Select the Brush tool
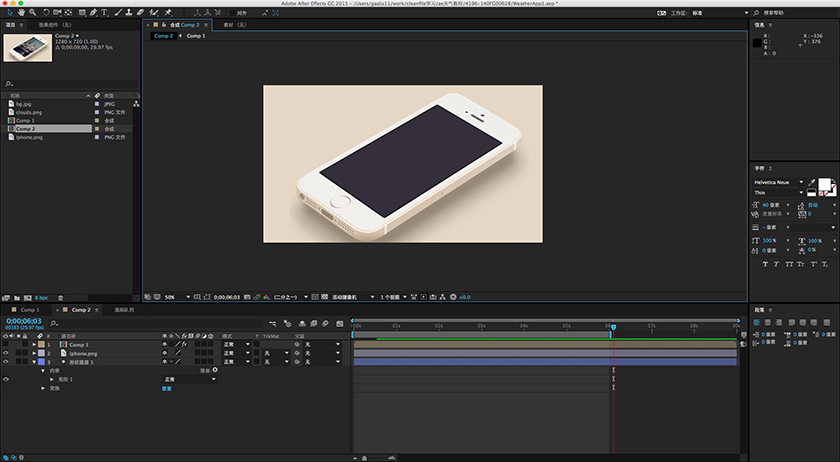Screen dimensions: 840x462 (x=118, y=12)
